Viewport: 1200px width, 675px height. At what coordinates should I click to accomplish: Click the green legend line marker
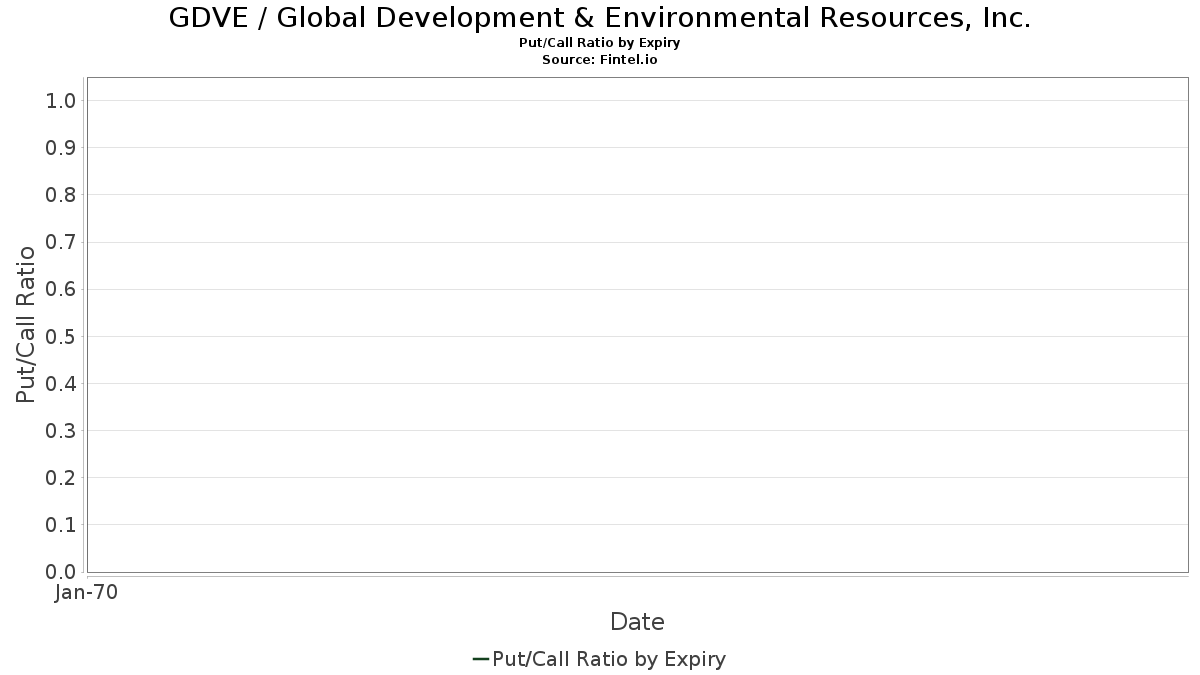point(480,659)
